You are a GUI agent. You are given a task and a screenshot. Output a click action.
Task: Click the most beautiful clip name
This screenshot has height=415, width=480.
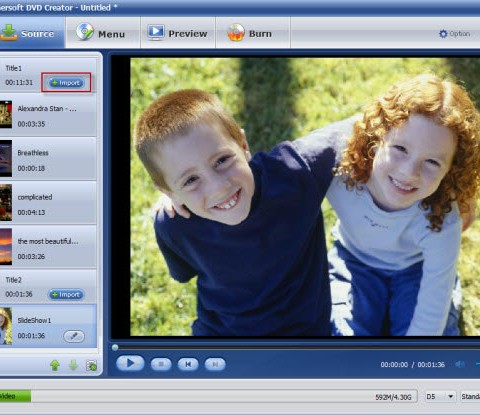pos(48,241)
